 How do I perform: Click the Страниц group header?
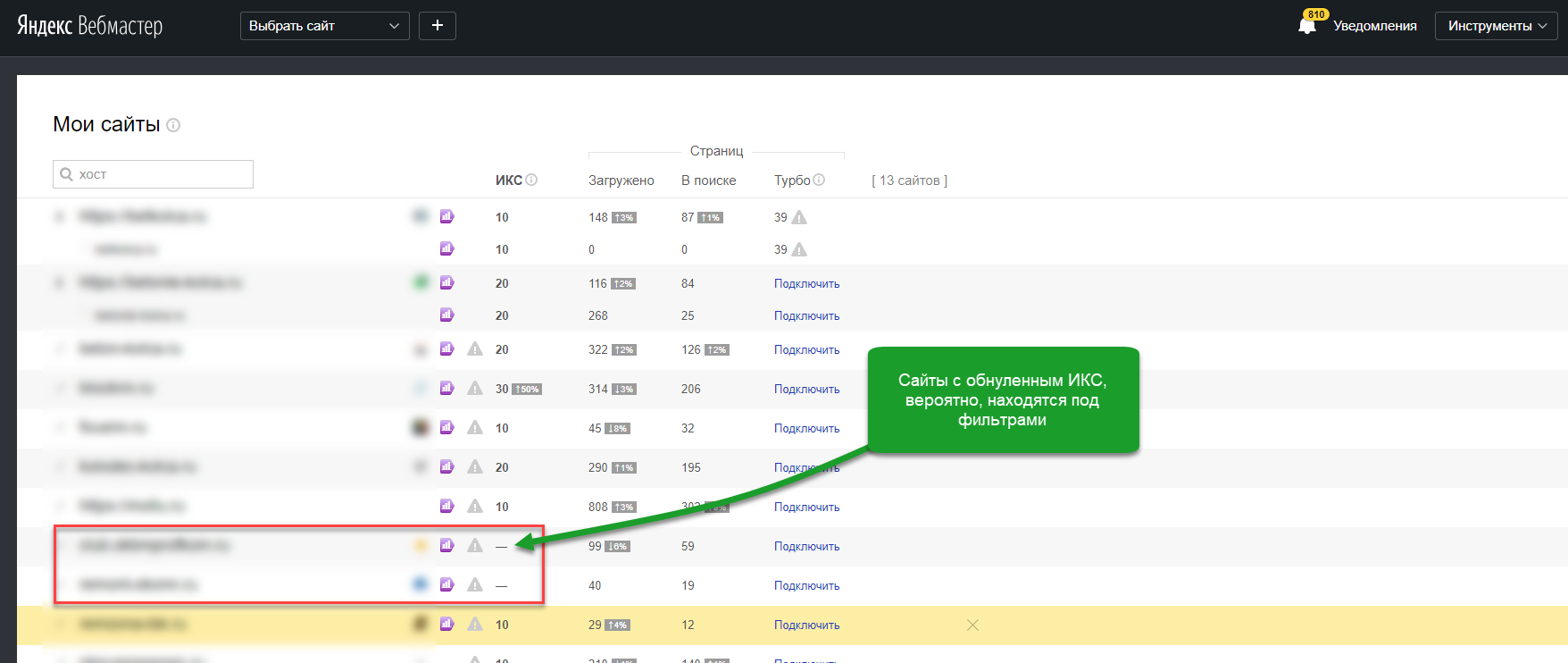[x=716, y=151]
